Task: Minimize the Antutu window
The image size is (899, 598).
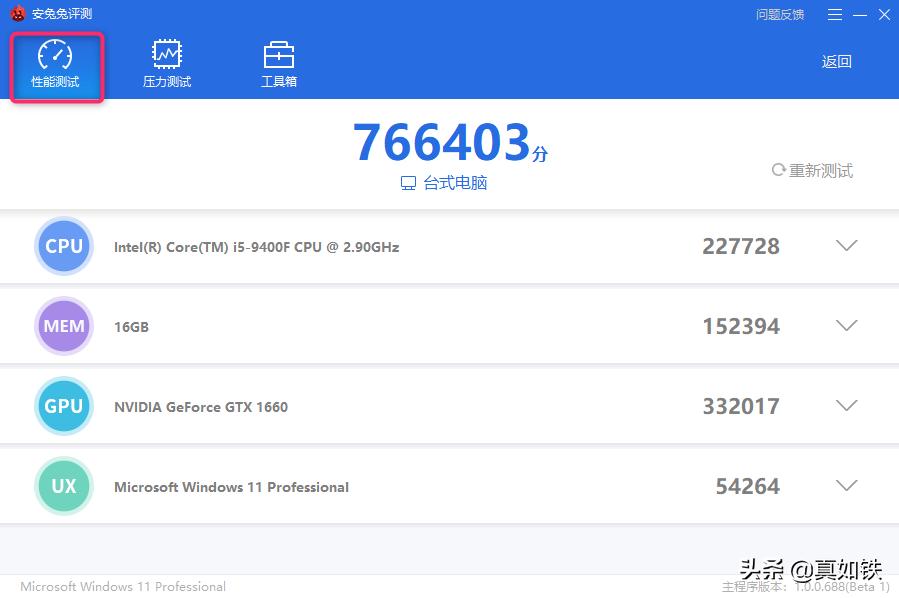Action: pyautogui.click(x=860, y=15)
